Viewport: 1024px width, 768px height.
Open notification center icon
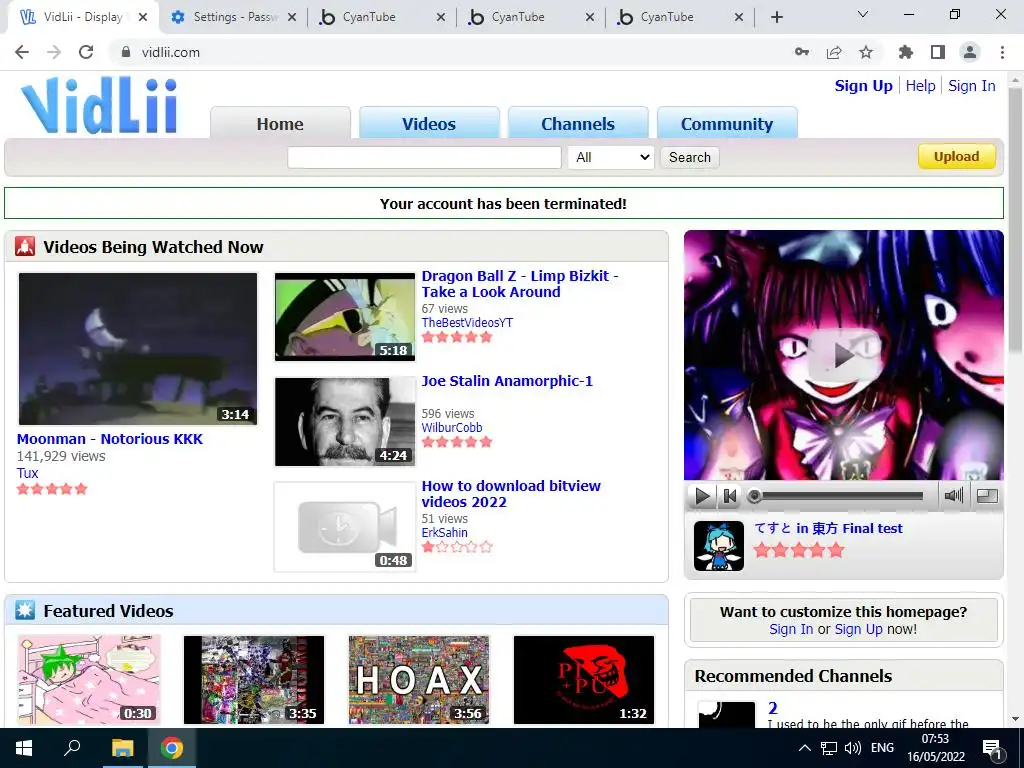point(991,749)
